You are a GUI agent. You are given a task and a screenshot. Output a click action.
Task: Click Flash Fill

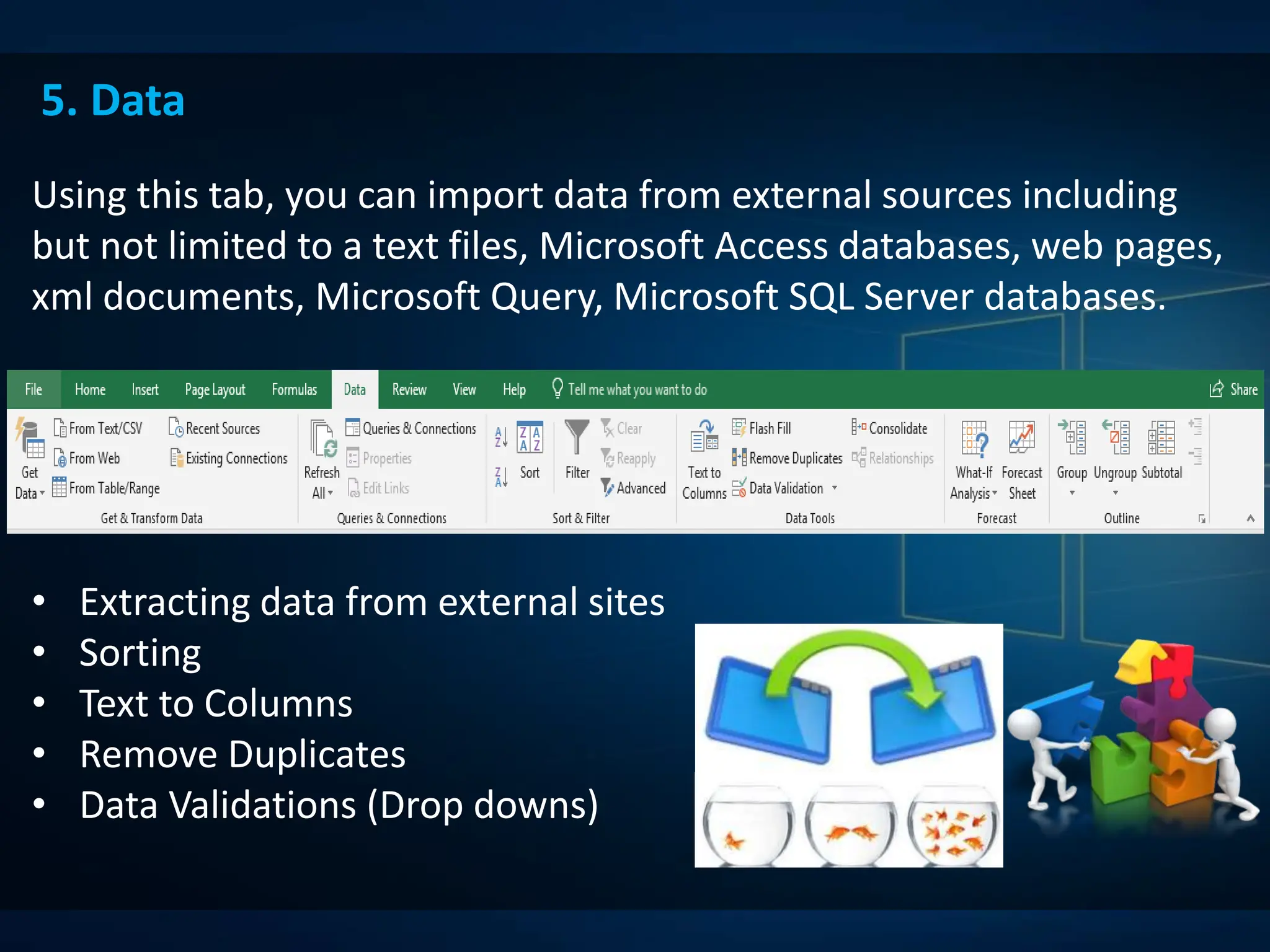pyautogui.click(x=762, y=428)
